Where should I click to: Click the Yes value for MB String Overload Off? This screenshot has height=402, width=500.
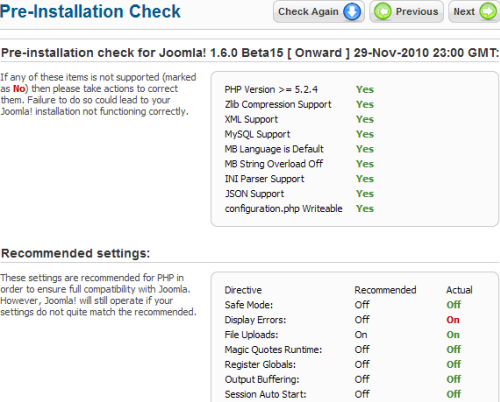[365, 164]
